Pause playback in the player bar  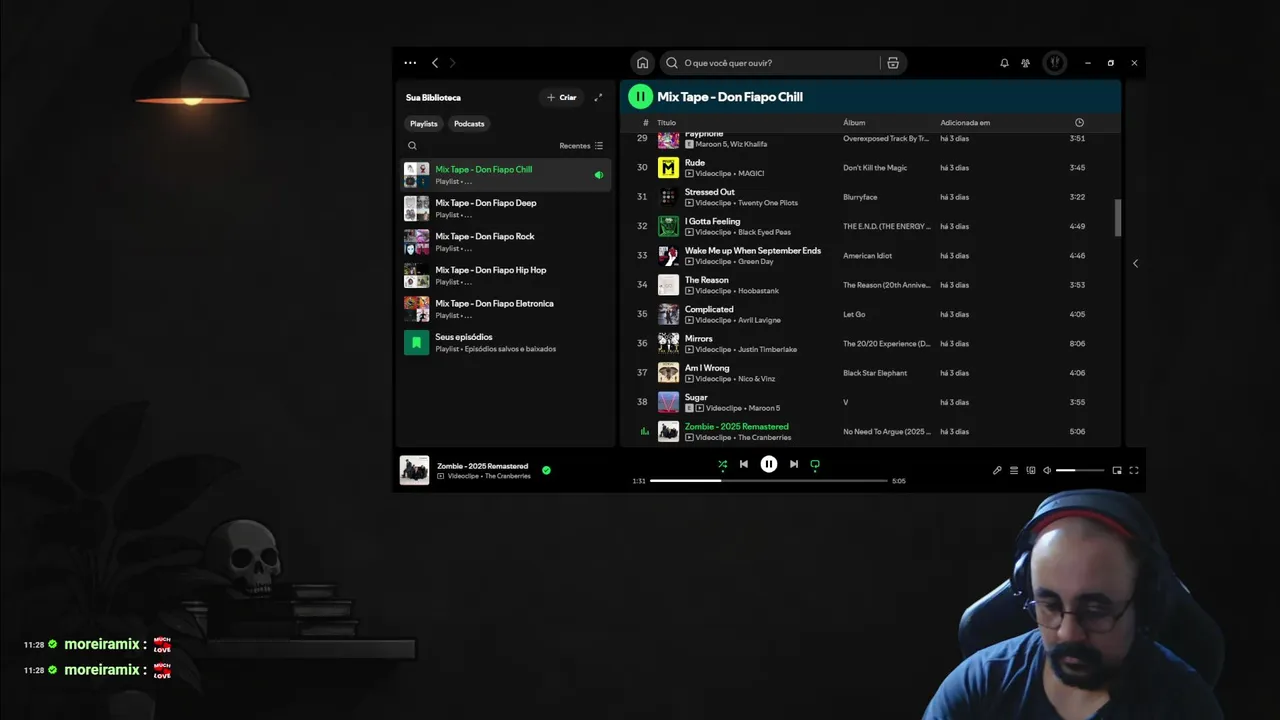[x=768, y=464]
